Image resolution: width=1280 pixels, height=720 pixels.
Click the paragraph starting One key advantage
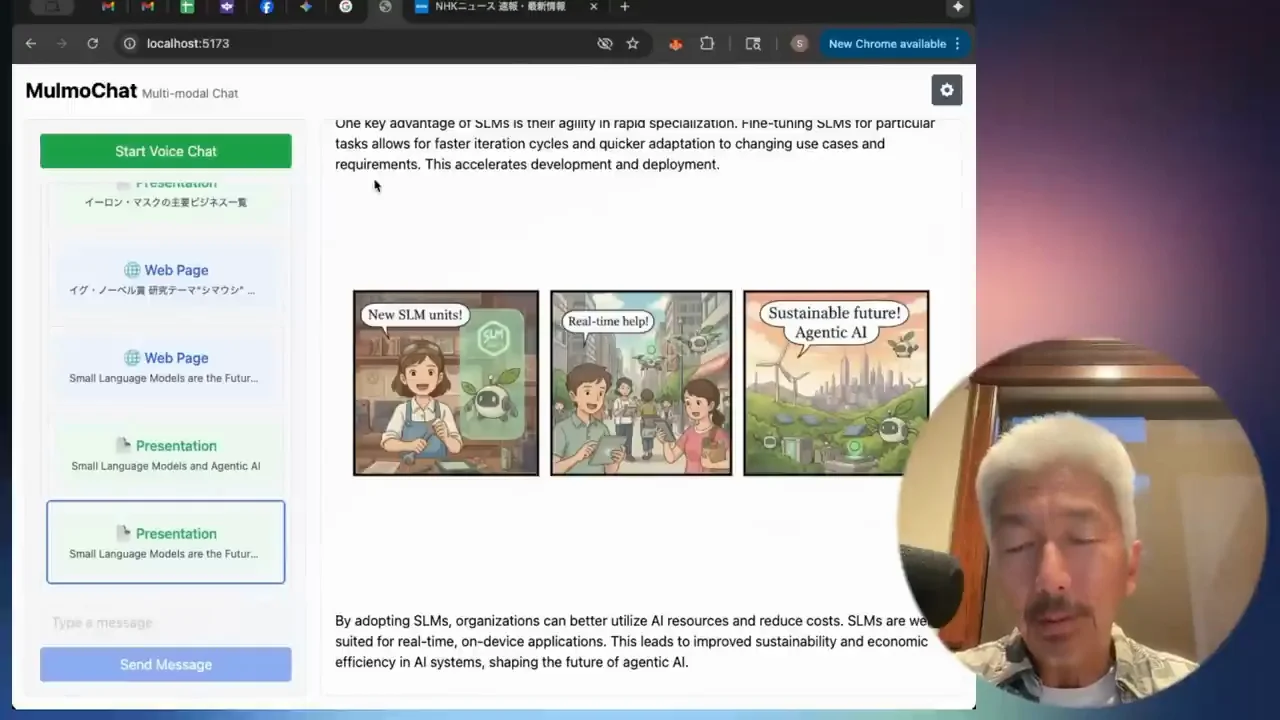point(635,144)
